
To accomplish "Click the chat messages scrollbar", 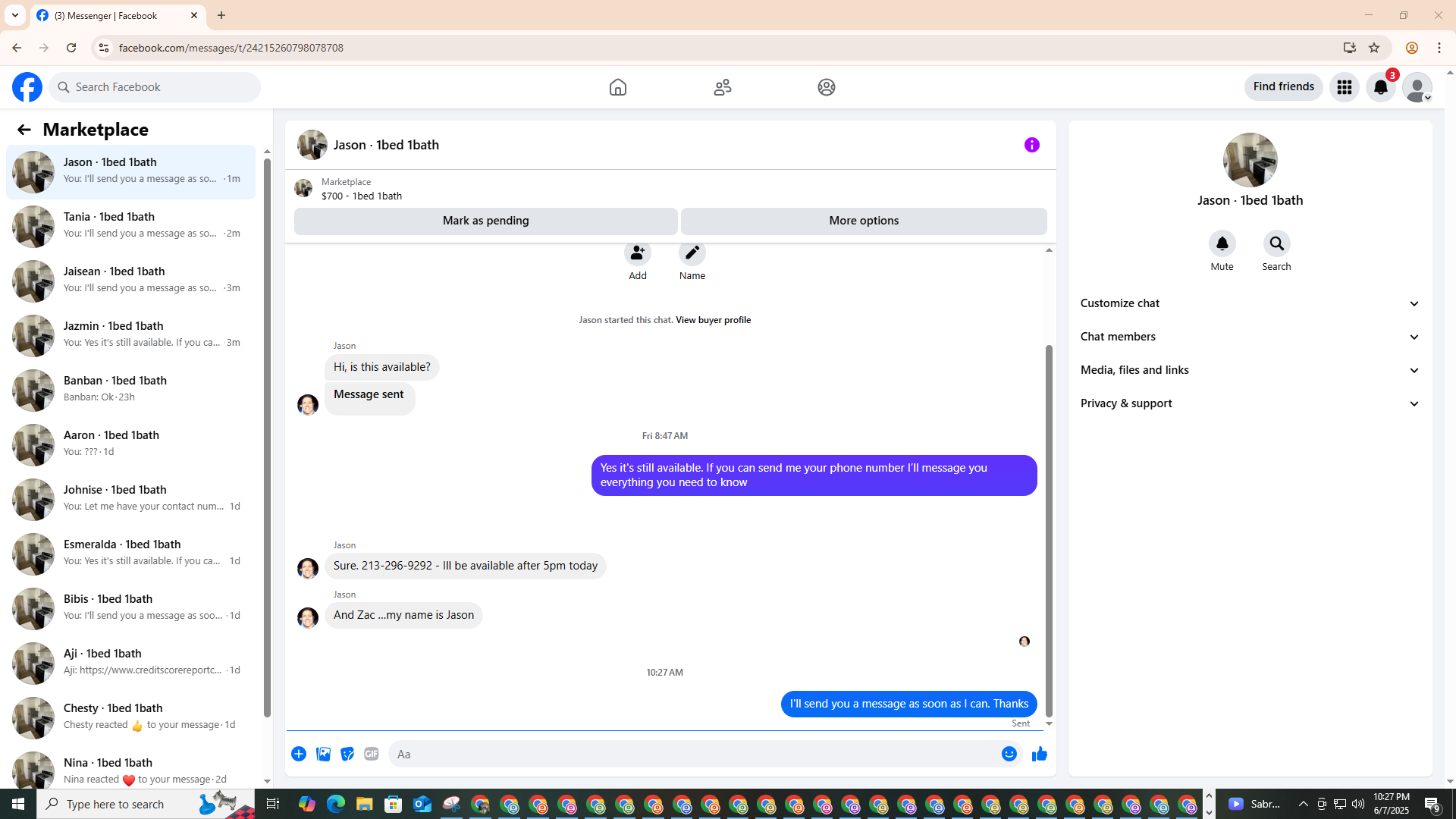I will pos(1049,531).
